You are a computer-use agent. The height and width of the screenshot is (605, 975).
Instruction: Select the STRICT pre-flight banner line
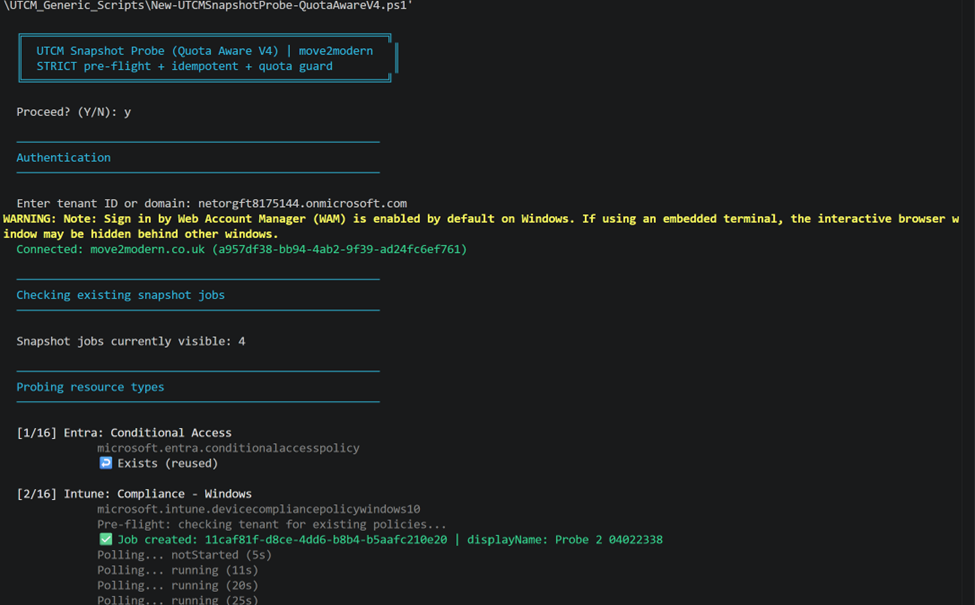(x=184, y=66)
